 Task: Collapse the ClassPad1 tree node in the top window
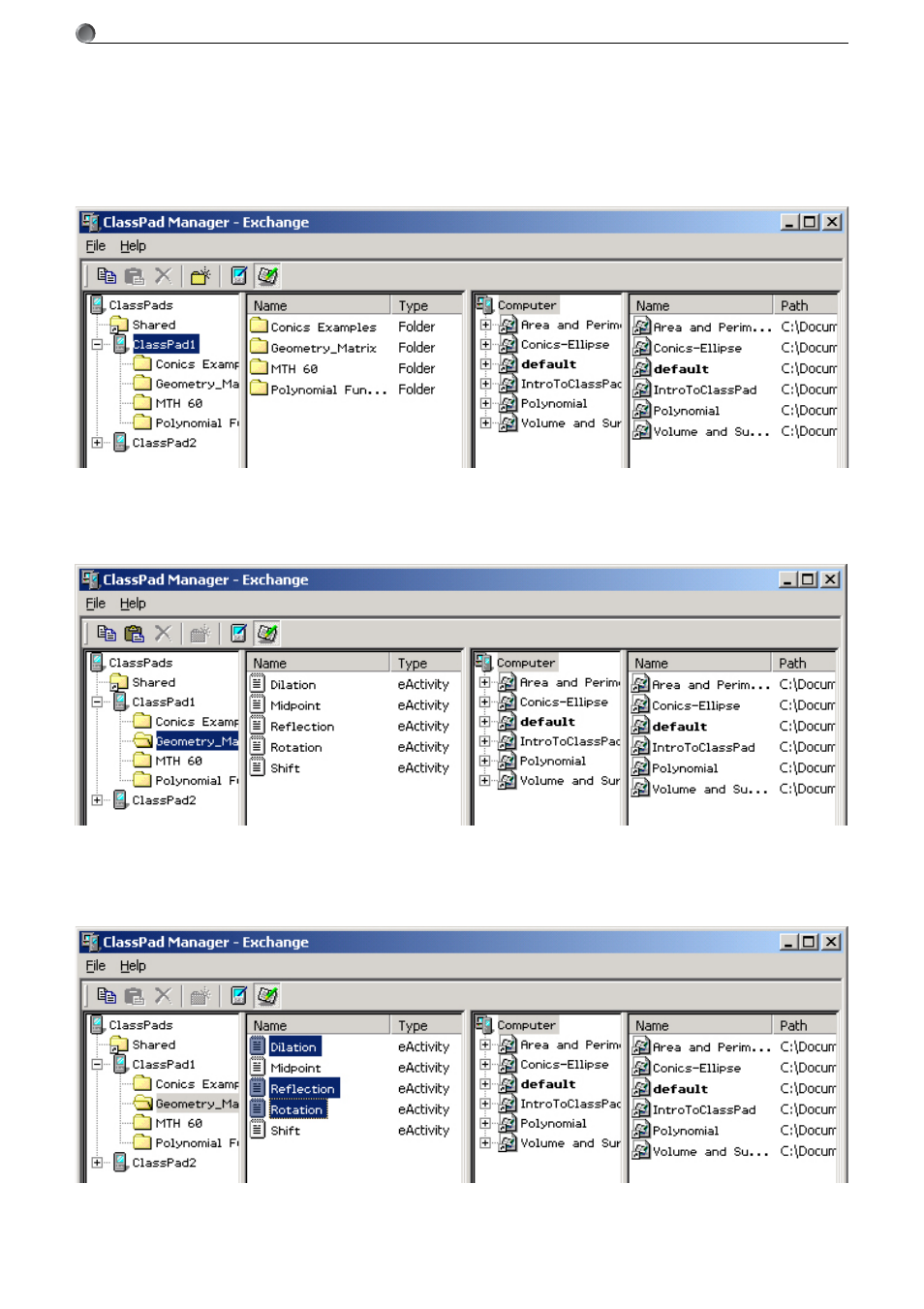coord(97,345)
